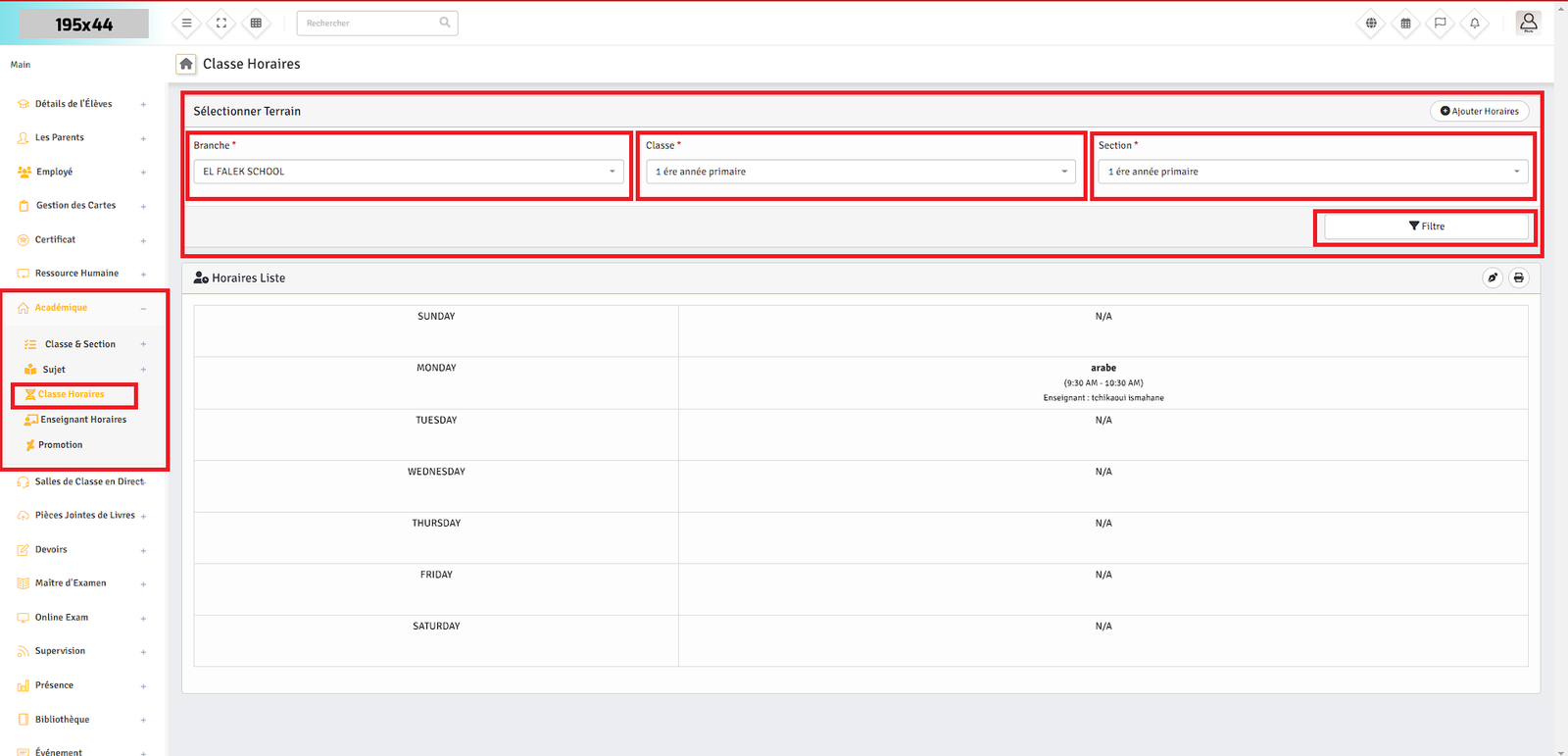Open Enseignant Horaires in sidebar
The image size is (1568, 756).
[83, 420]
